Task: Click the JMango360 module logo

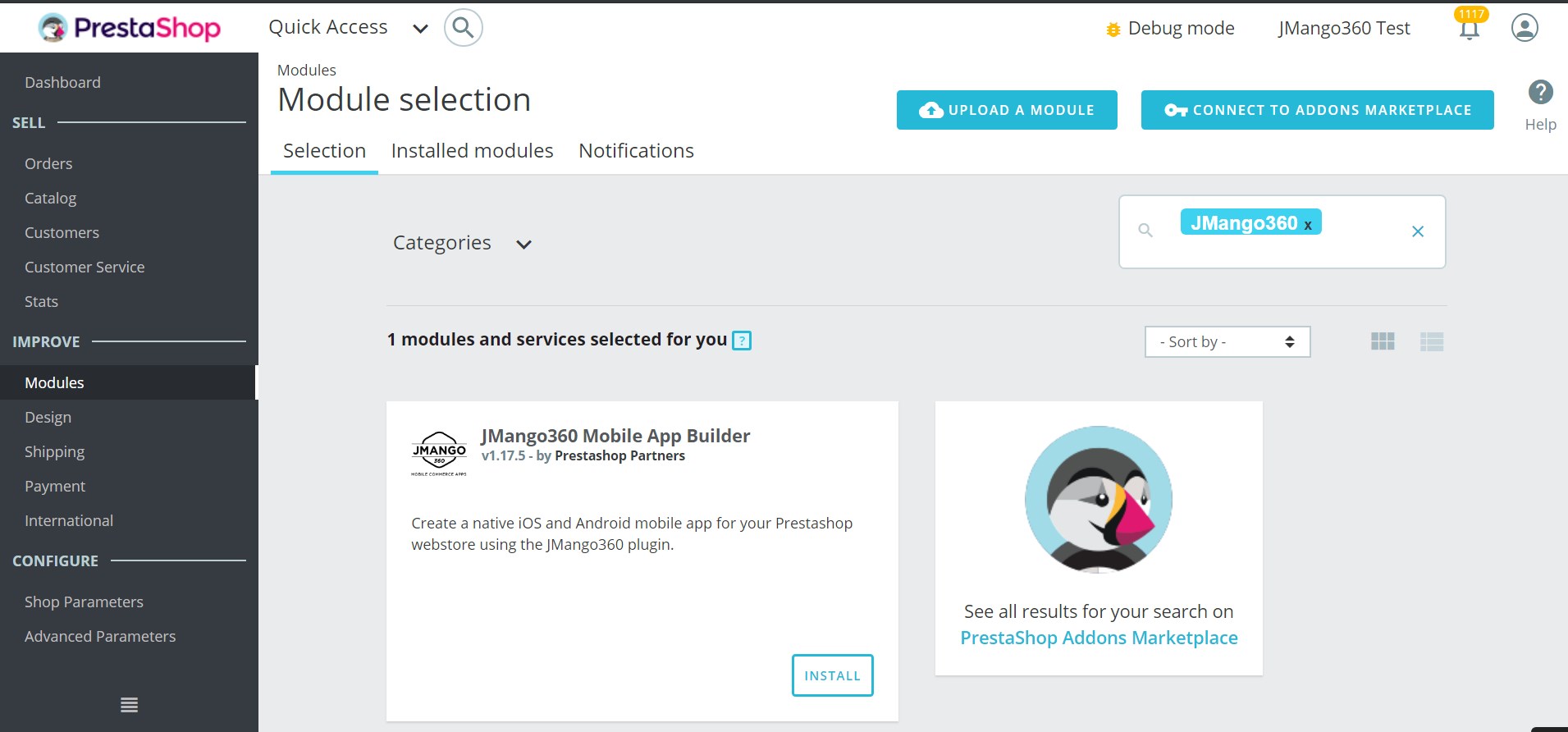Action: tap(439, 454)
